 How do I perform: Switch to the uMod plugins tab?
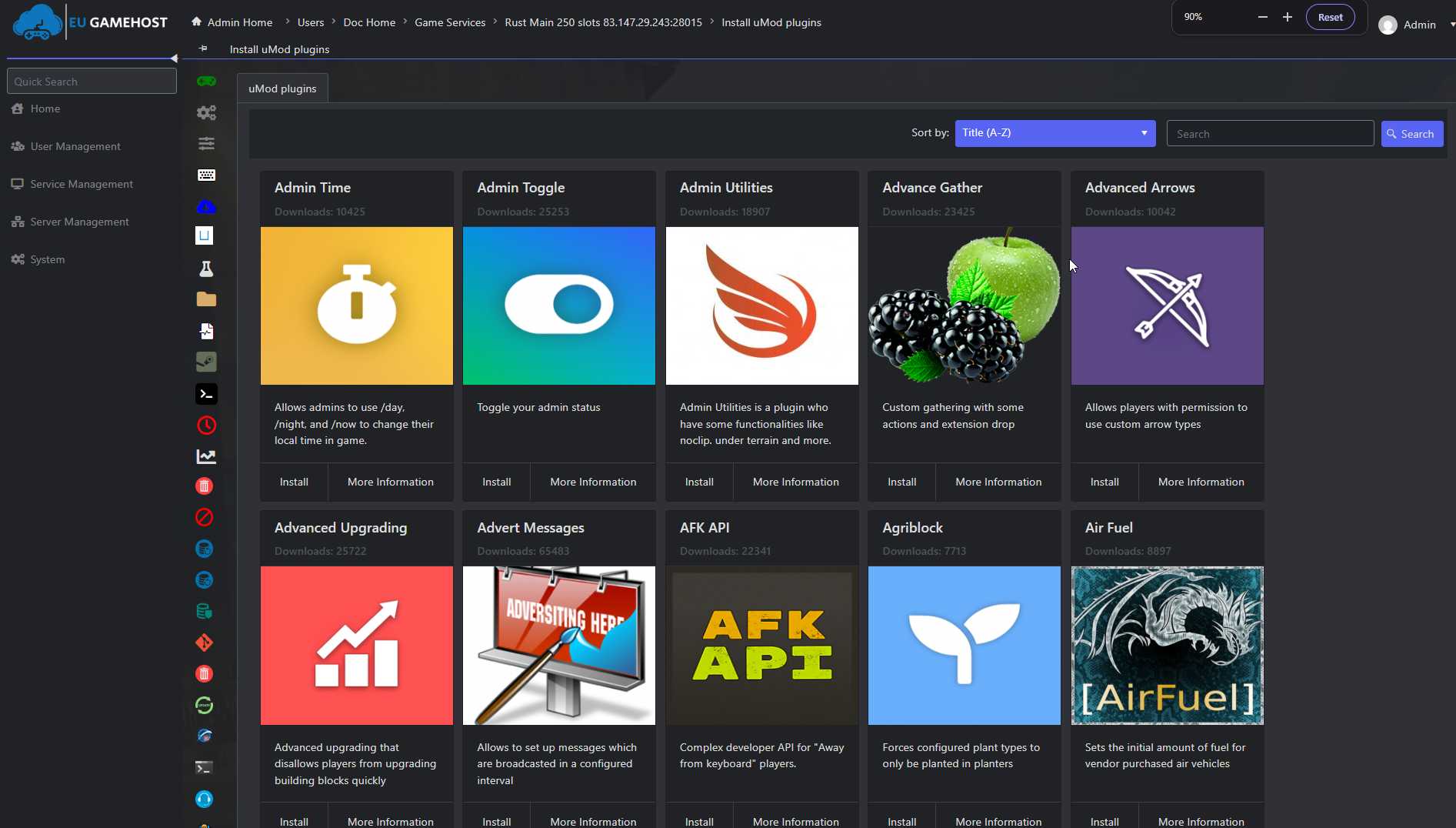pyautogui.click(x=282, y=88)
